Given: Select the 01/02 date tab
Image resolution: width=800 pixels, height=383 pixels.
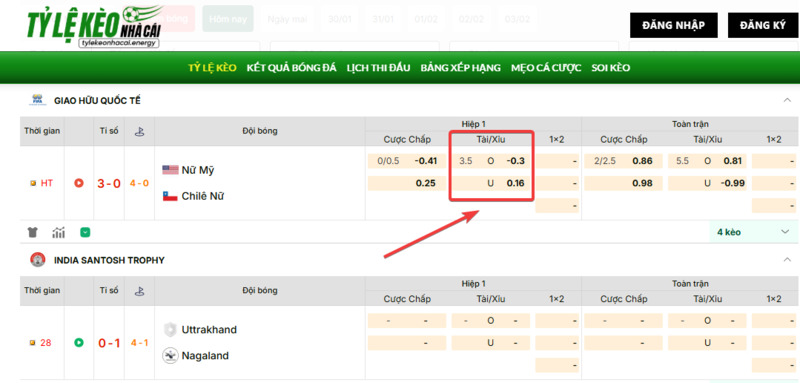Looking at the screenshot, I should click(426, 19).
